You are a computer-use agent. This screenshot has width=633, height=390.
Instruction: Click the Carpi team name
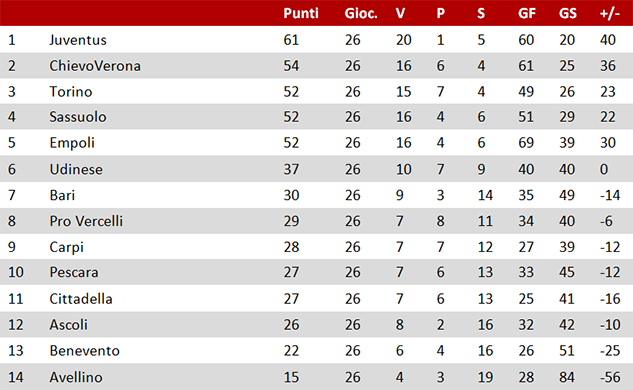[66, 247]
